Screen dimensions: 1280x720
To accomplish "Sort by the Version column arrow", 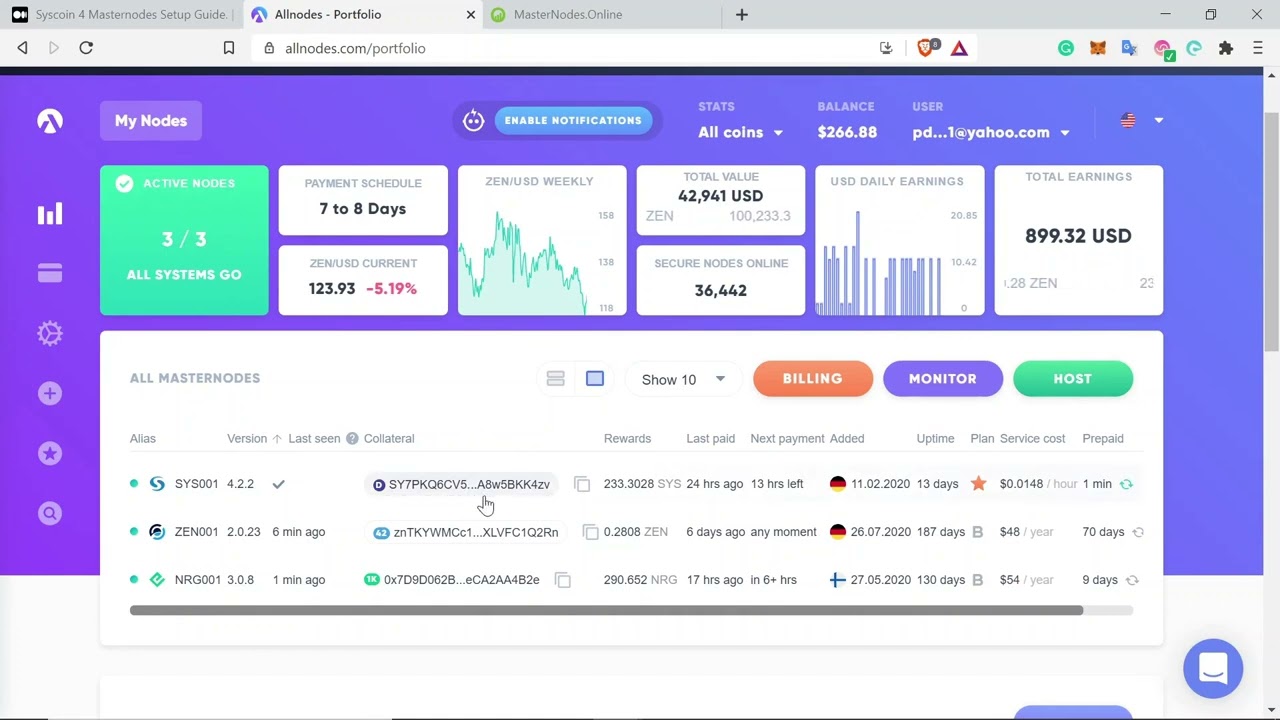I will [x=277, y=439].
